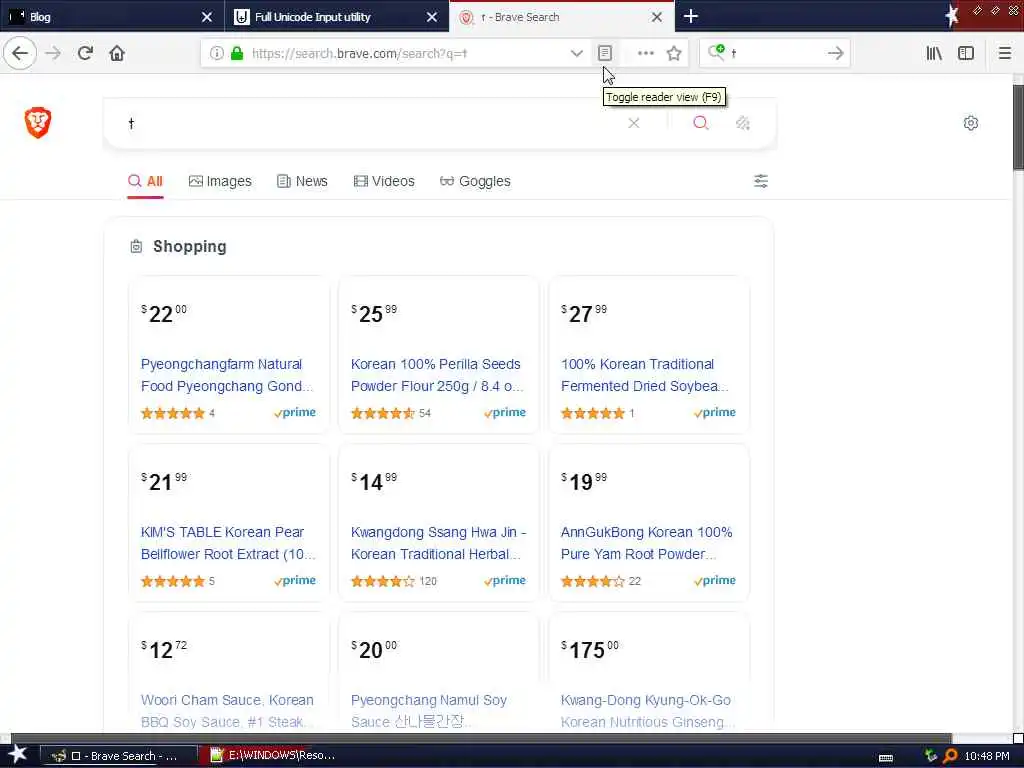This screenshot has height=768, width=1024.
Task: Select the All results tab
Action: click(x=146, y=181)
